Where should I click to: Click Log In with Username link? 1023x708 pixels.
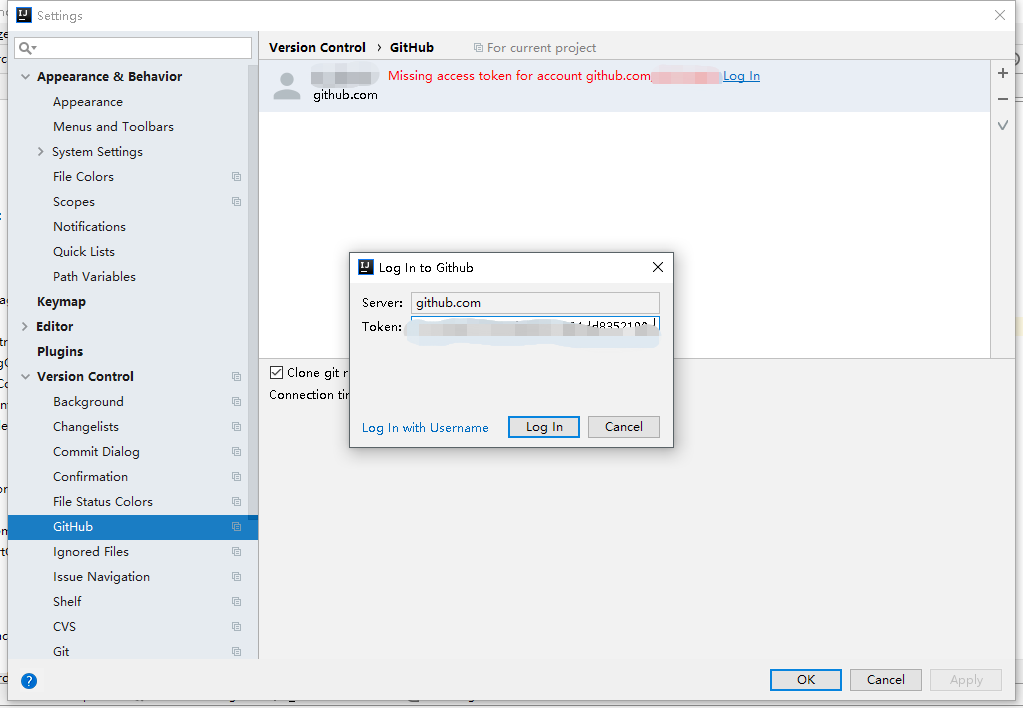[x=425, y=427]
